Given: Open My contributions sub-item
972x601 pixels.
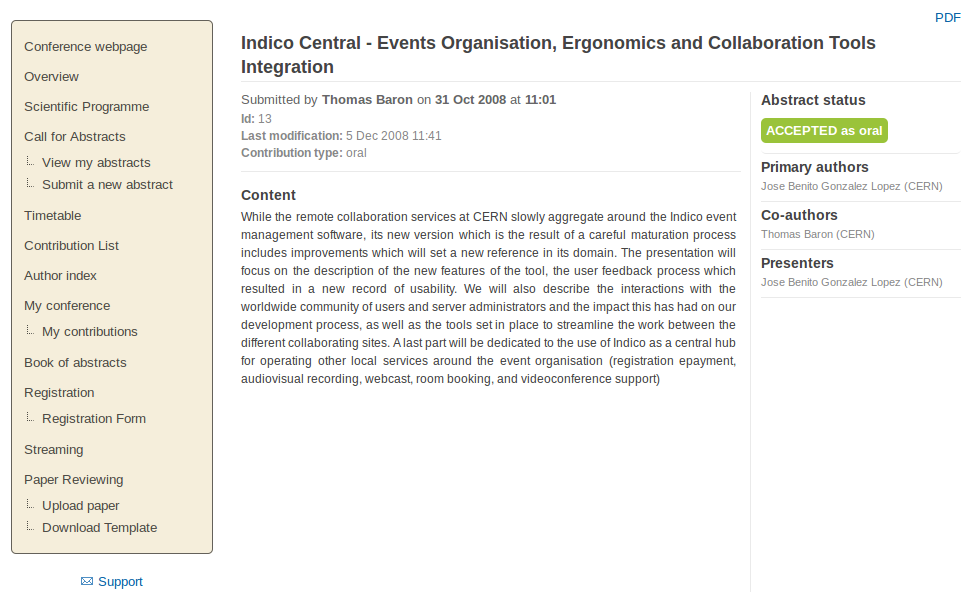Looking at the screenshot, I should (x=90, y=331).
